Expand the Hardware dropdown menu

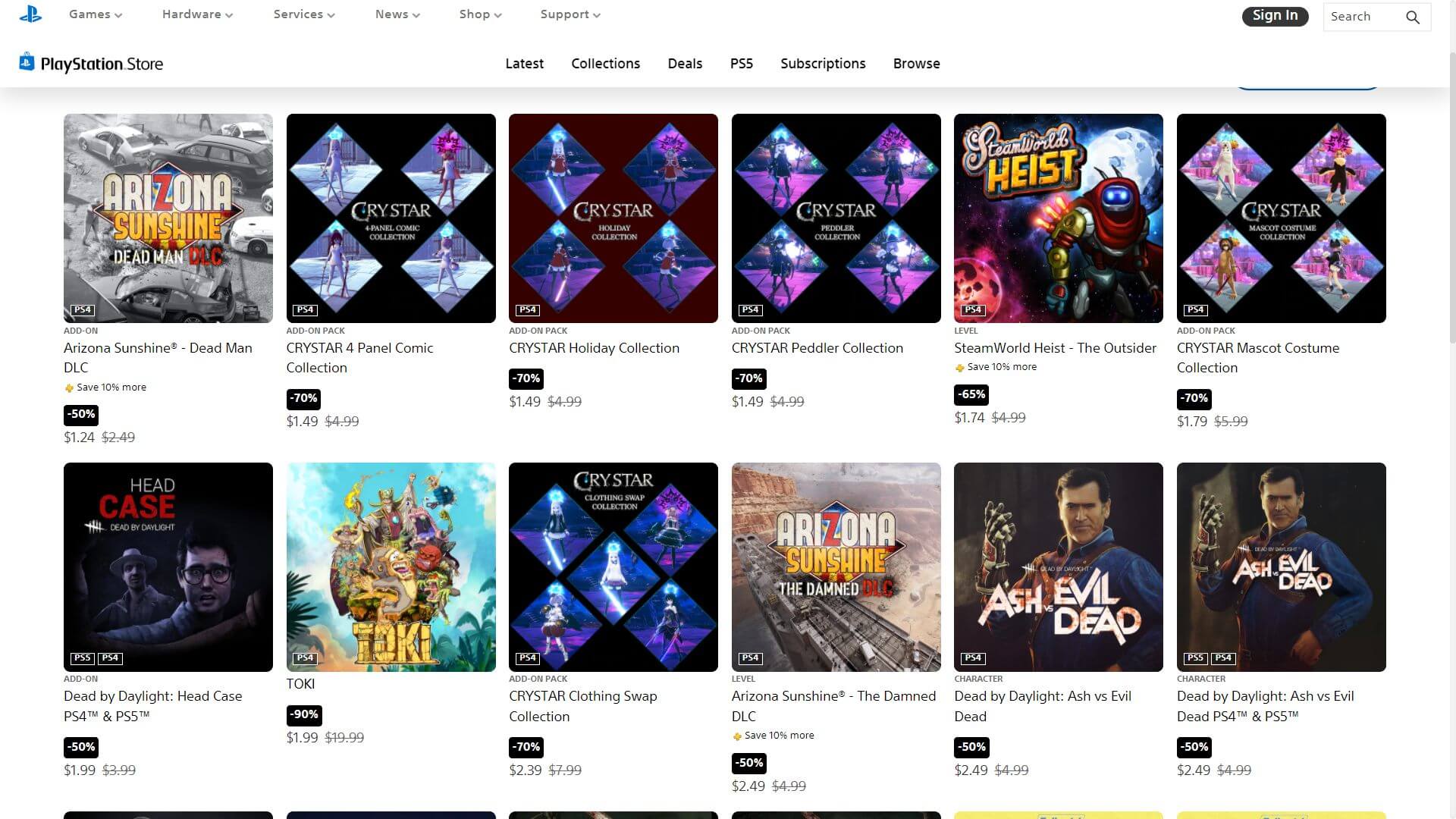[197, 14]
